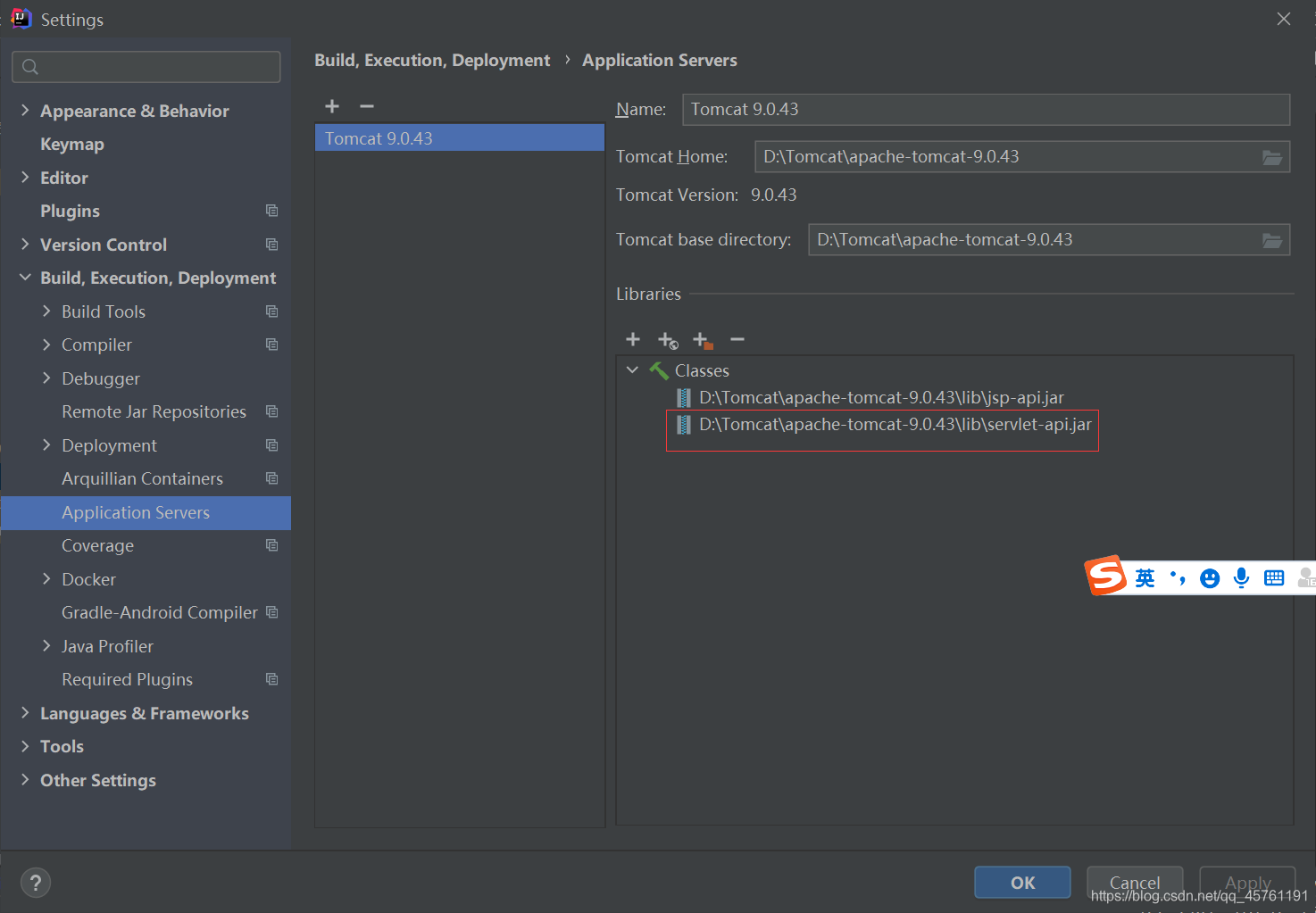The image size is (1316, 913).
Task: Click the server Name input field
Action: click(x=986, y=110)
